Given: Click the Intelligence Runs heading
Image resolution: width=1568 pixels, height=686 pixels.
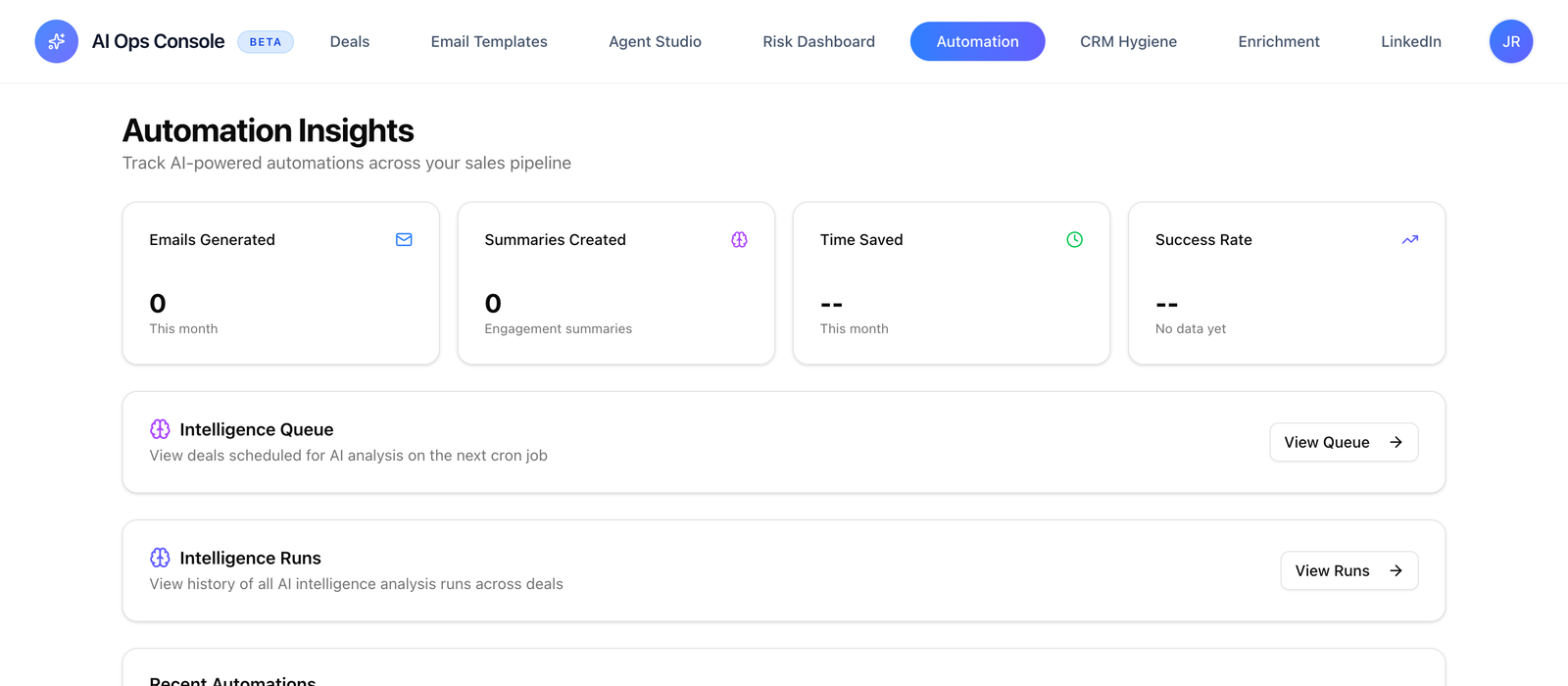Looking at the screenshot, I should (250, 558).
